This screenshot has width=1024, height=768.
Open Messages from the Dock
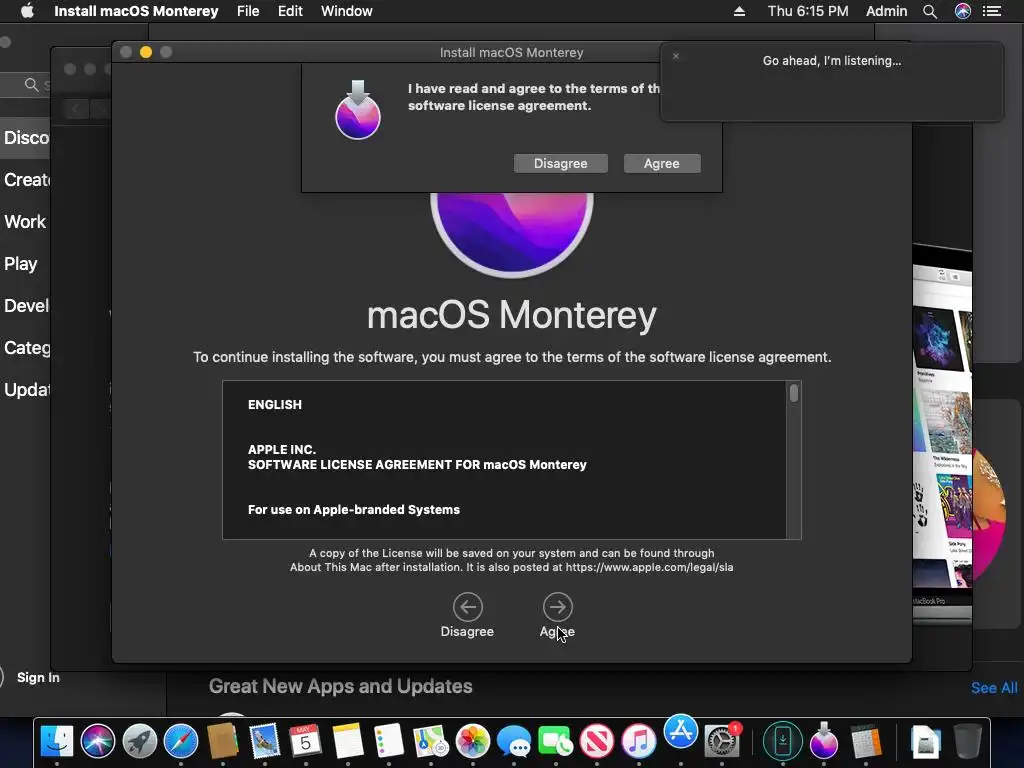(x=514, y=743)
